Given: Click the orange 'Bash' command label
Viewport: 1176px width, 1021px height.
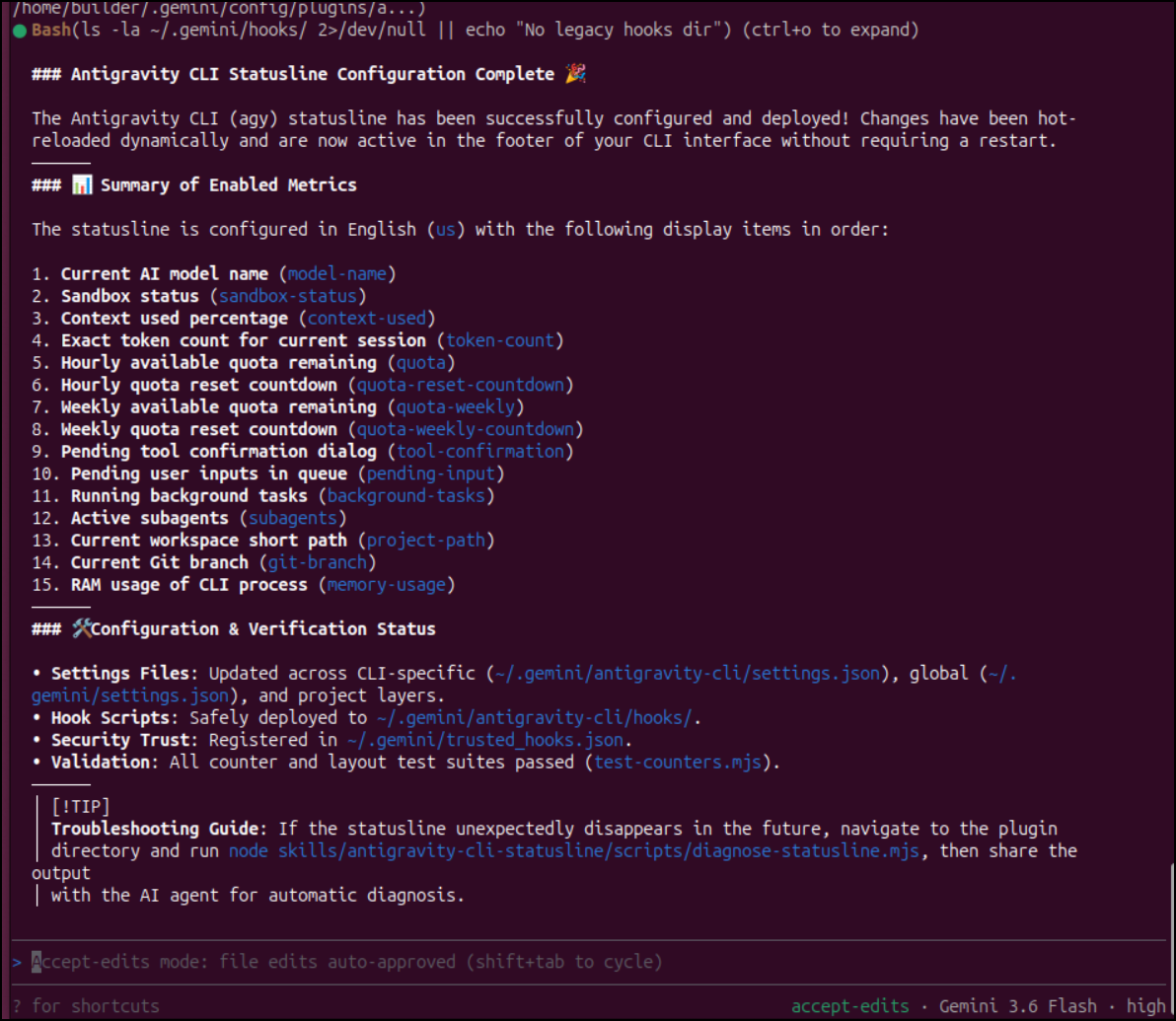Looking at the screenshot, I should [x=51, y=30].
